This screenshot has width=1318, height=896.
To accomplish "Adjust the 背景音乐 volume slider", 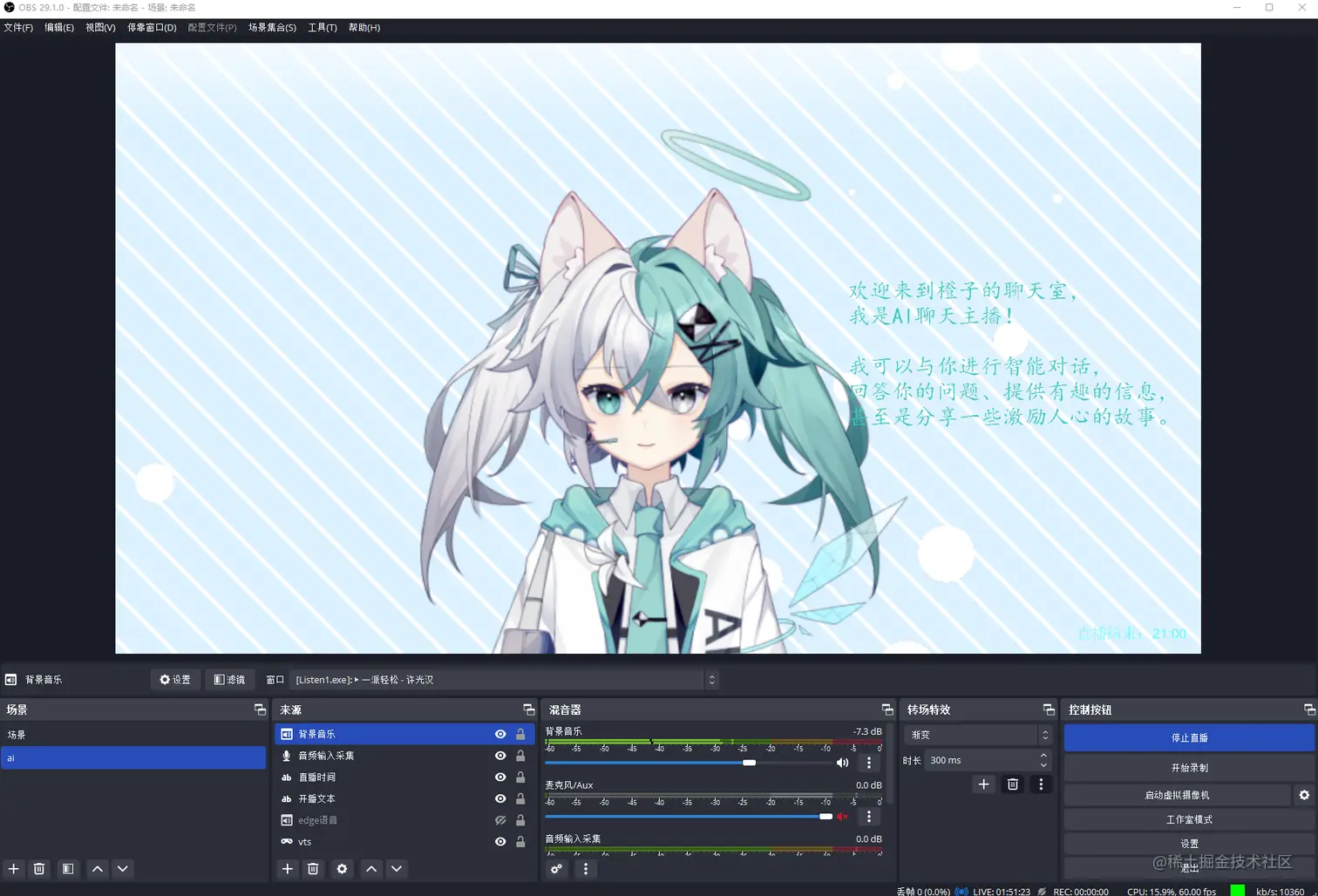I will tap(748, 762).
